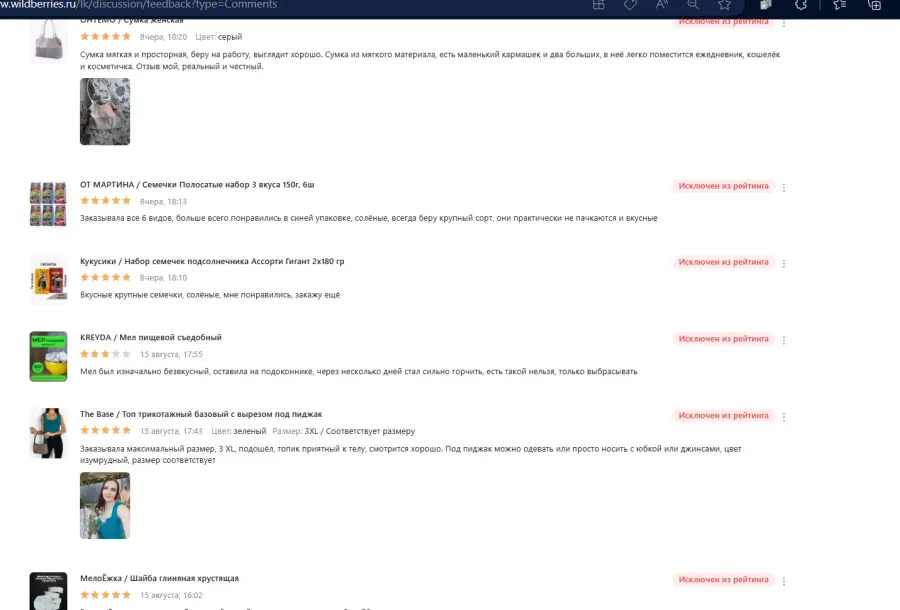Open Кукусики / Набор семечек подсолнечника title

[x=212, y=261]
